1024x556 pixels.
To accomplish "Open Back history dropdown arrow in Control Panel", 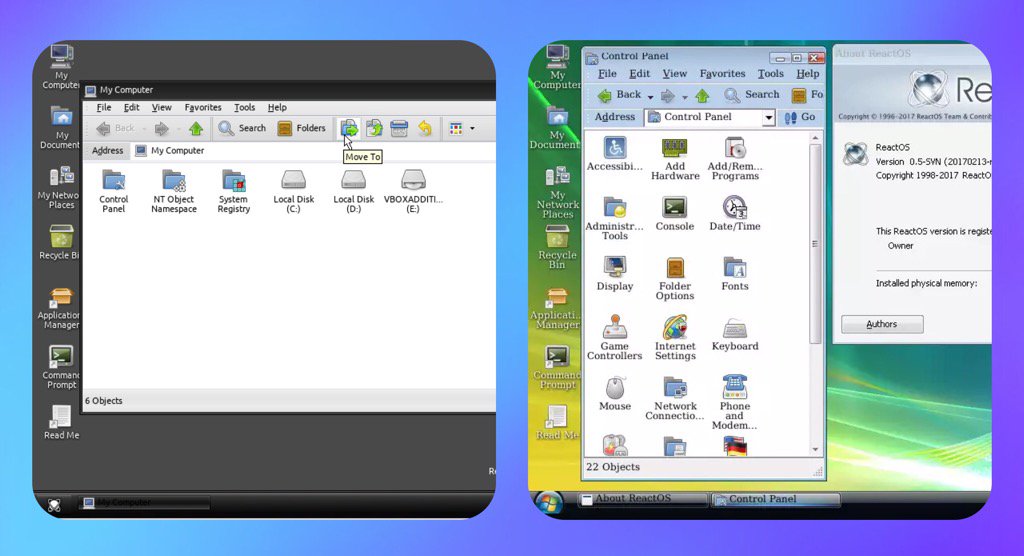I will [x=650, y=97].
